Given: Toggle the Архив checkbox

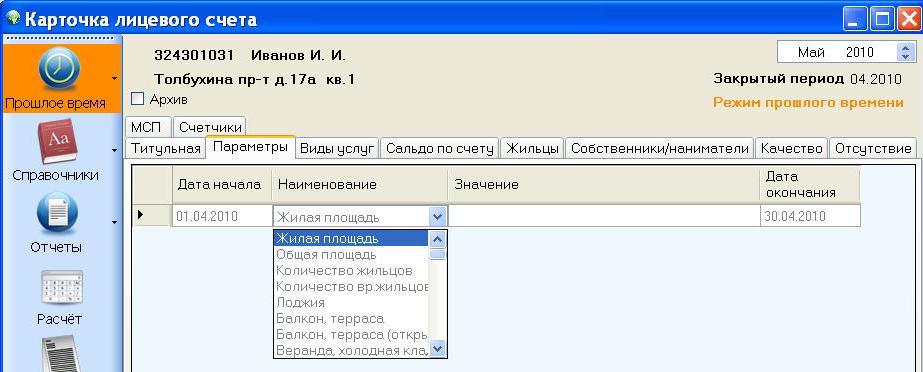Looking at the screenshot, I should pos(137,99).
